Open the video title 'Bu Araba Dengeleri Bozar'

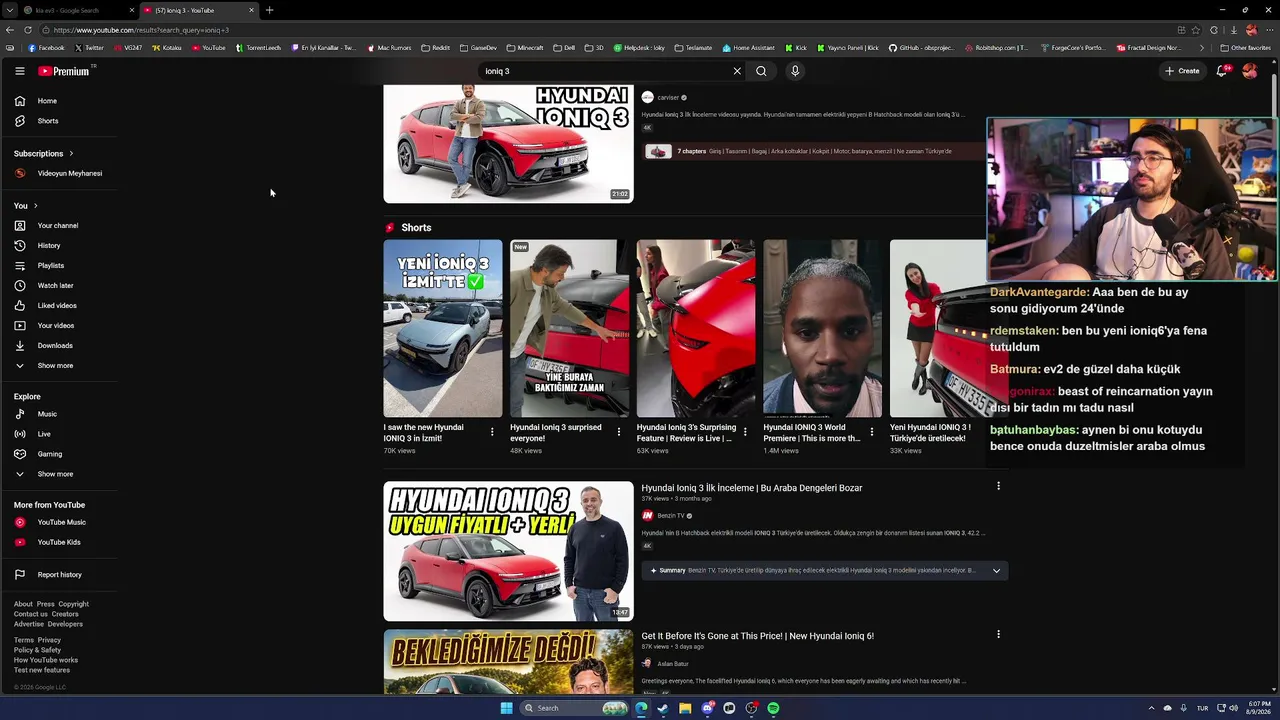[x=752, y=488]
